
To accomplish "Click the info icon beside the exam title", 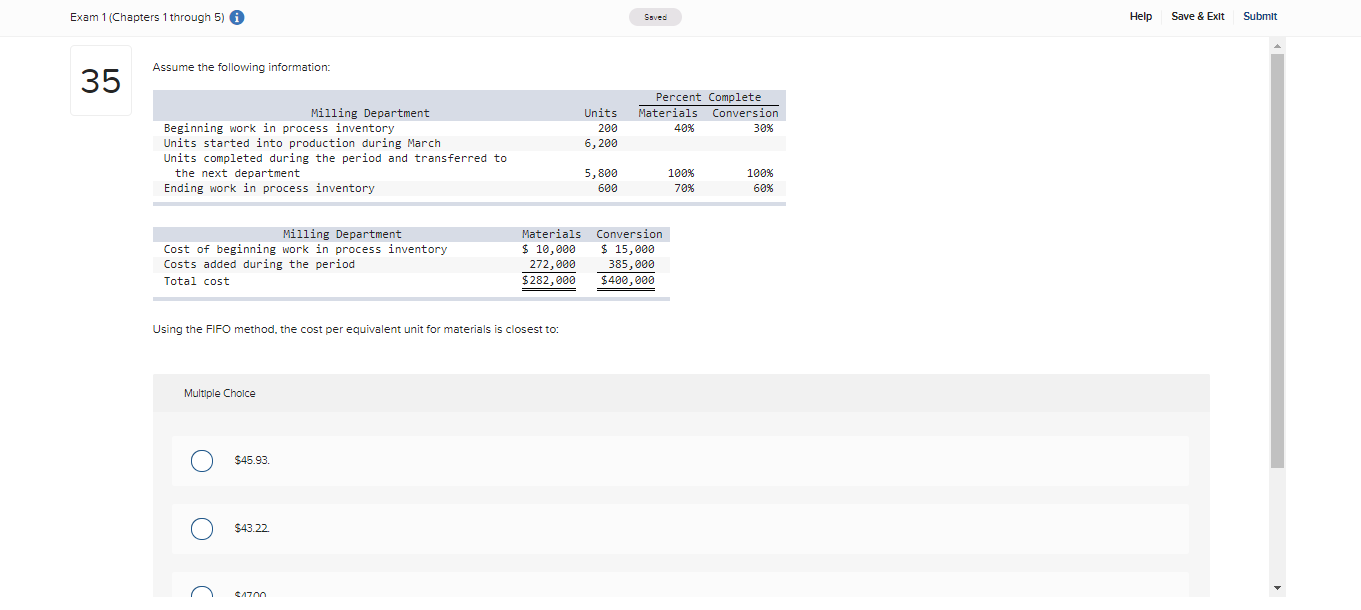I will point(237,17).
